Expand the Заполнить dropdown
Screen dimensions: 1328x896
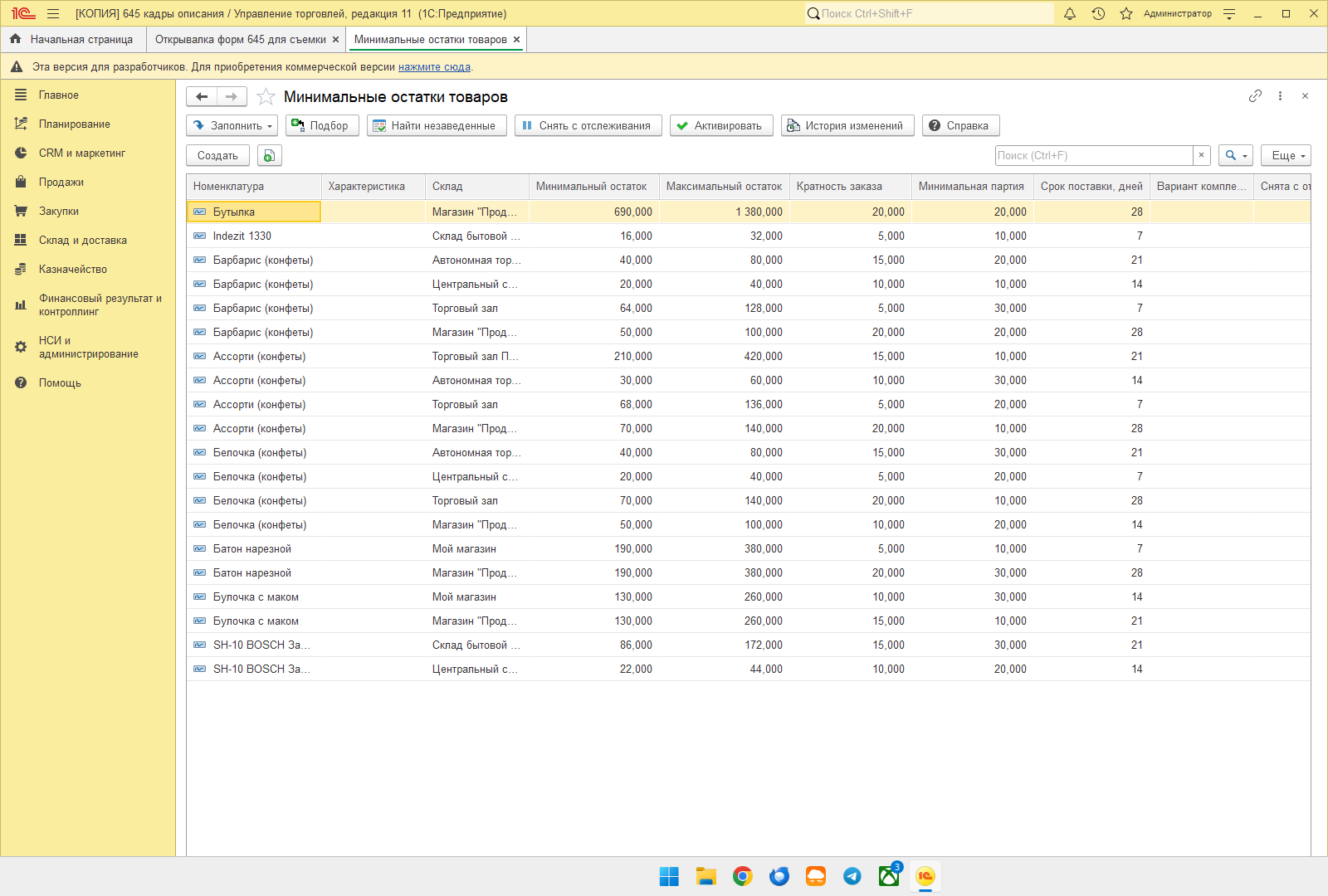click(232, 125)
